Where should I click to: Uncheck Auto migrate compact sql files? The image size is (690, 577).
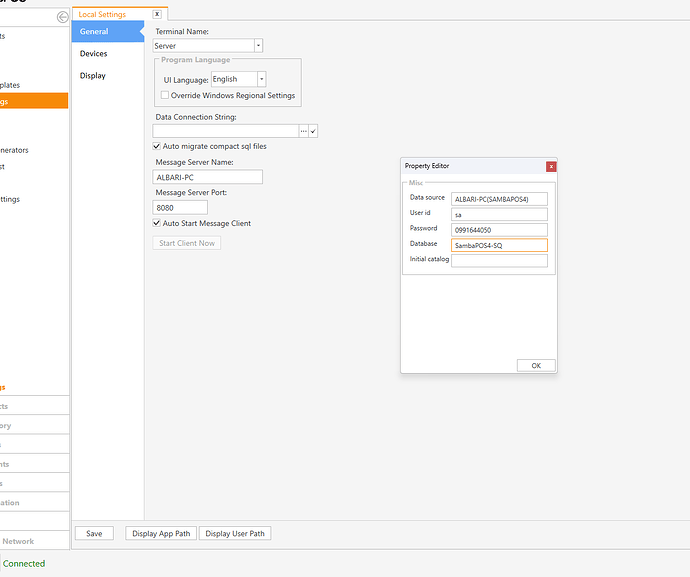(x=156, y=146)
